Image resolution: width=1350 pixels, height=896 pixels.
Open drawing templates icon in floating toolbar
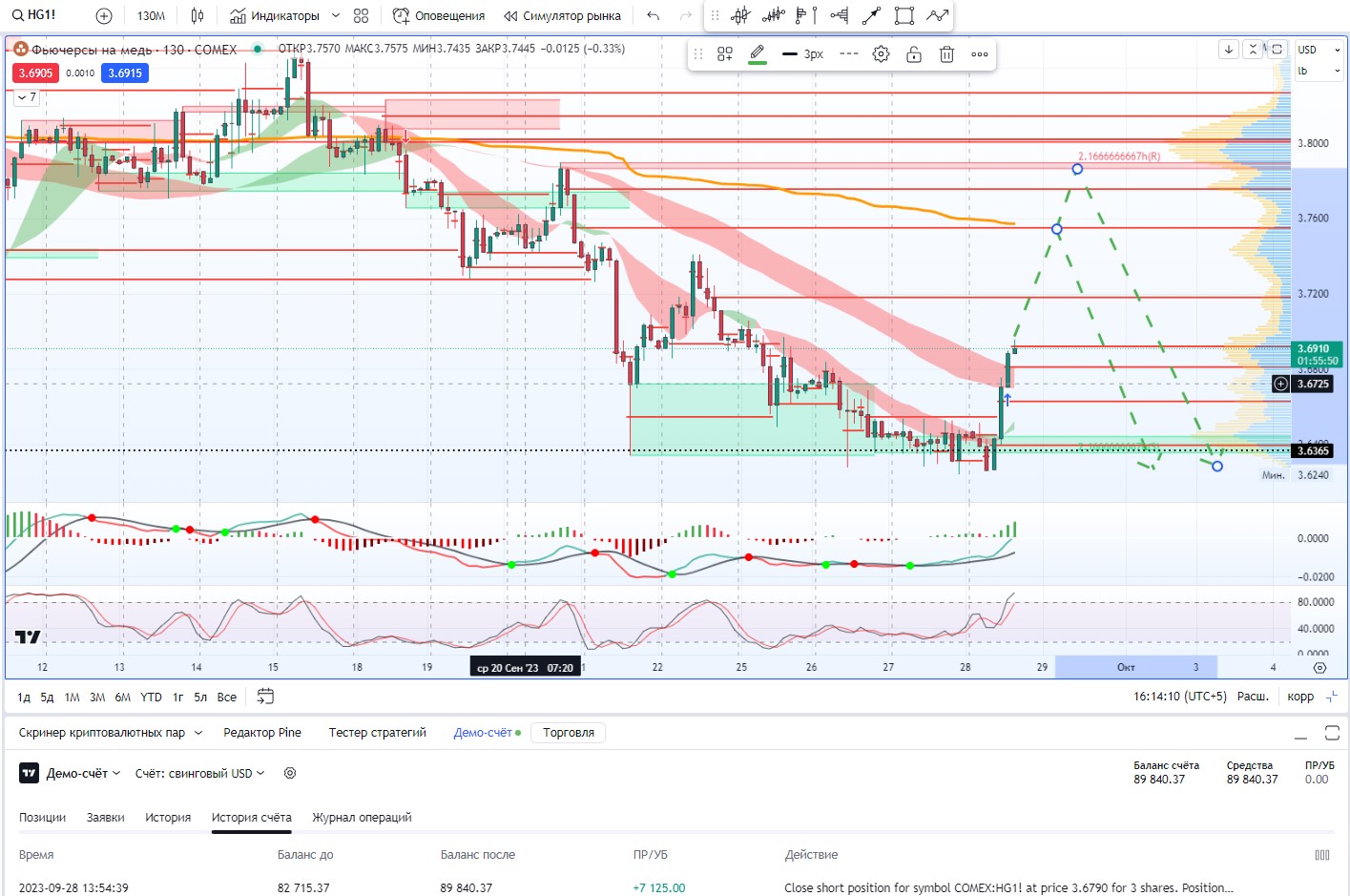[725, 54]
